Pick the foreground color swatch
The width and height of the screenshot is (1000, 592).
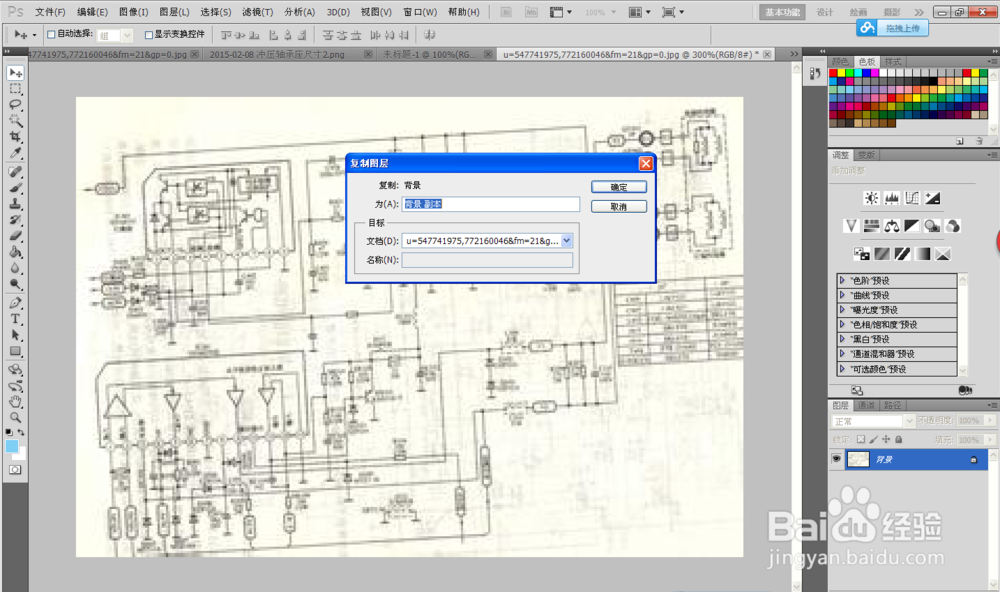click(x=12, y=446)
